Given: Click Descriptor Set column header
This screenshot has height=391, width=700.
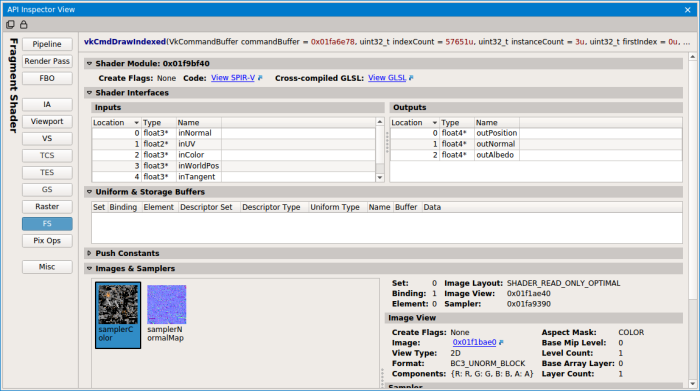Looking at the screenshot, I should [x=209, y=207].
